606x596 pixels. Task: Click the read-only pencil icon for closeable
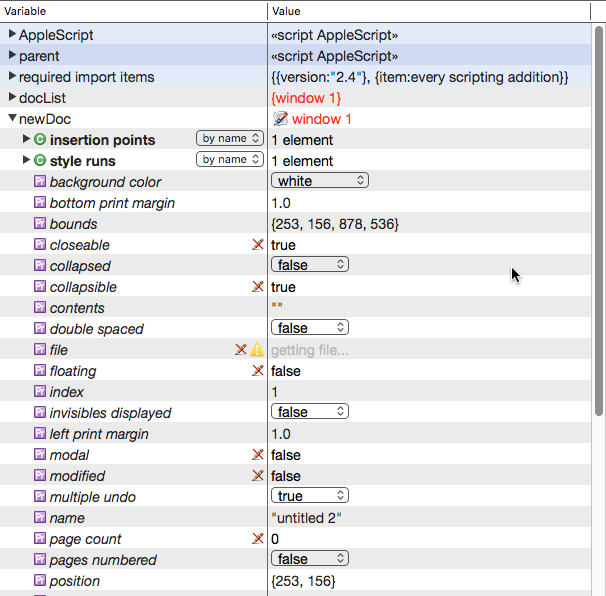pyautogui.click(x=257, y=245)
